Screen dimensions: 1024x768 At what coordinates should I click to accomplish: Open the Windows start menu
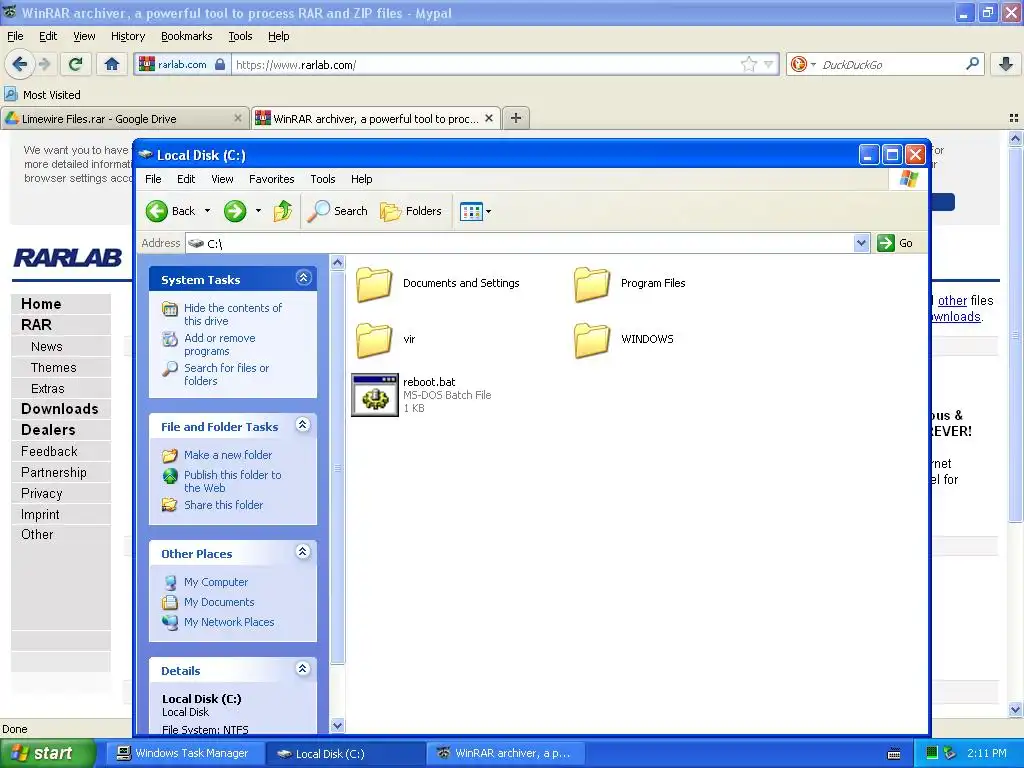[x=46, y=753]
